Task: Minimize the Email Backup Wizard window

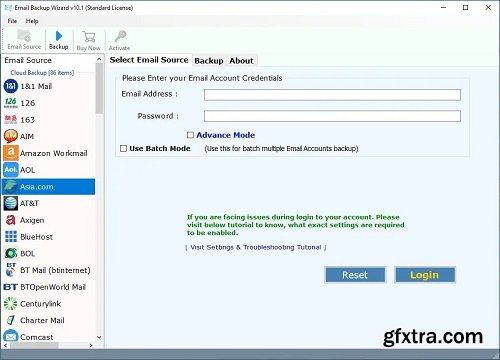Action: [x=443, y=7]
